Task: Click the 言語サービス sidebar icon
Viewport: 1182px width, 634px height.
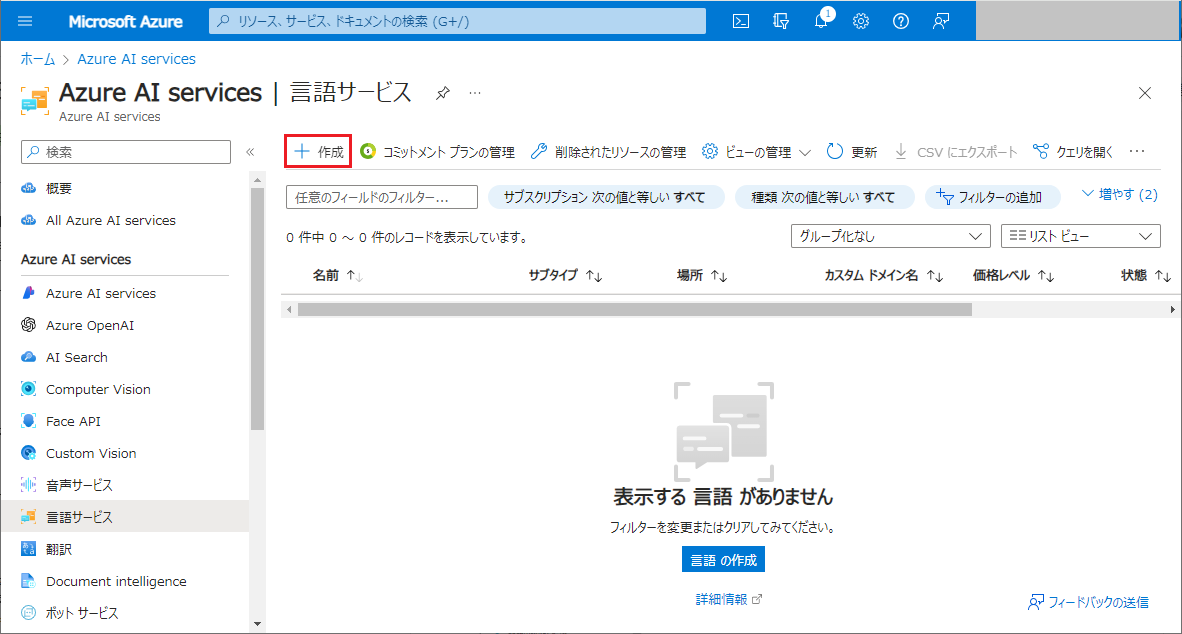Action: (29, 517)
